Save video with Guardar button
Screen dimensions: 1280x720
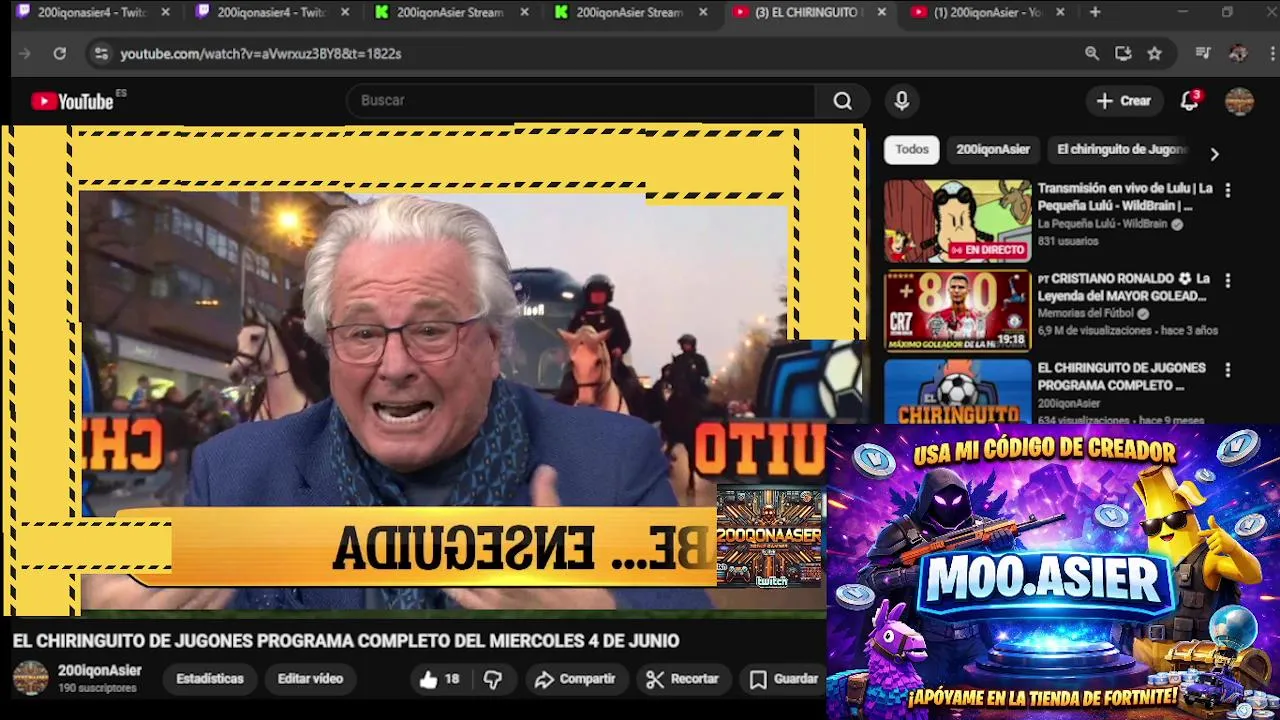[784, 679]
